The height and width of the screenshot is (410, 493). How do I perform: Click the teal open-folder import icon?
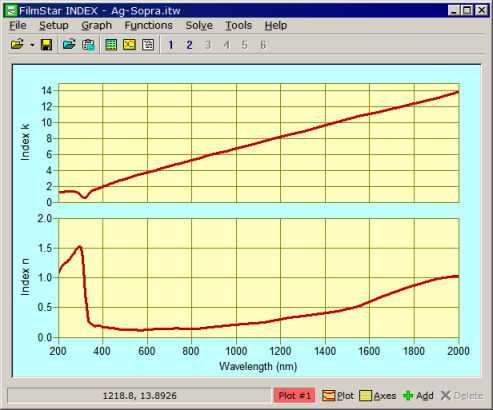point(69,44)
